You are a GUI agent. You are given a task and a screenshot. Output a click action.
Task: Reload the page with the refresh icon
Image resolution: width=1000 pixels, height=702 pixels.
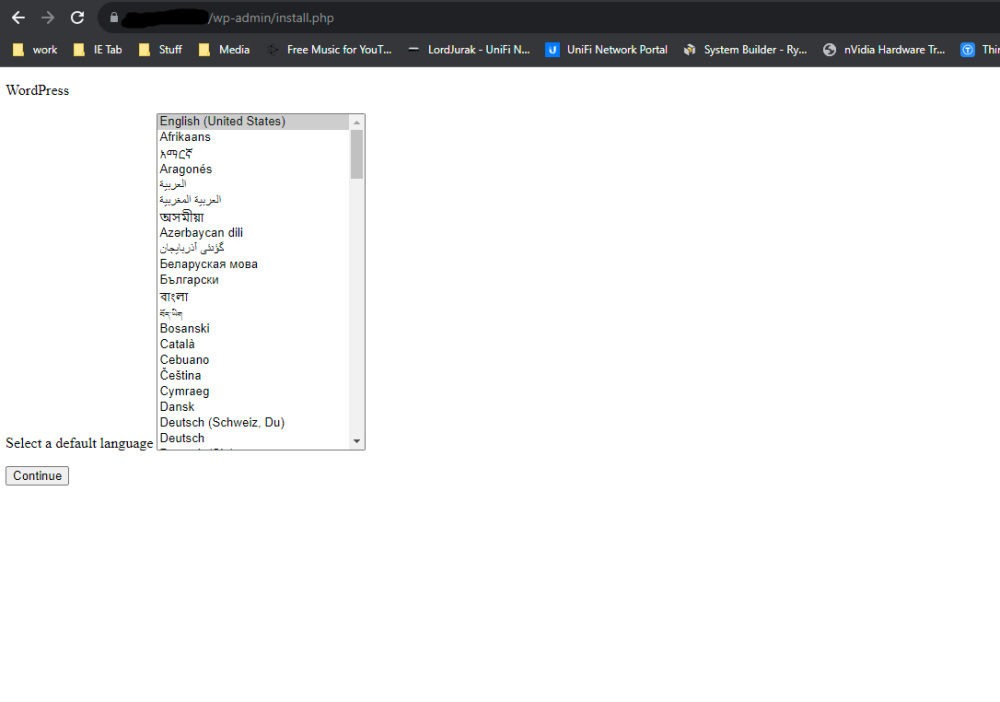pyautogui.click(x=77, y=18)
